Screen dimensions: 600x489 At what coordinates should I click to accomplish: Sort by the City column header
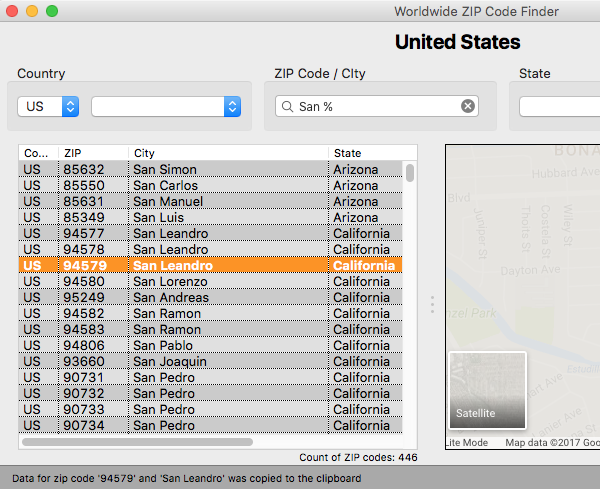tap(228, 153)
